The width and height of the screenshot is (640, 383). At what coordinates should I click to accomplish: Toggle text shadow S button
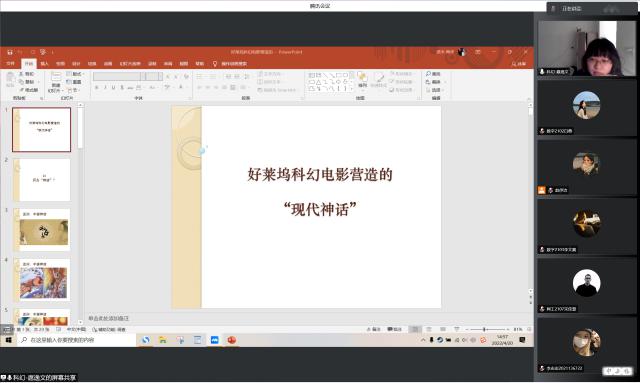point(122,87)
